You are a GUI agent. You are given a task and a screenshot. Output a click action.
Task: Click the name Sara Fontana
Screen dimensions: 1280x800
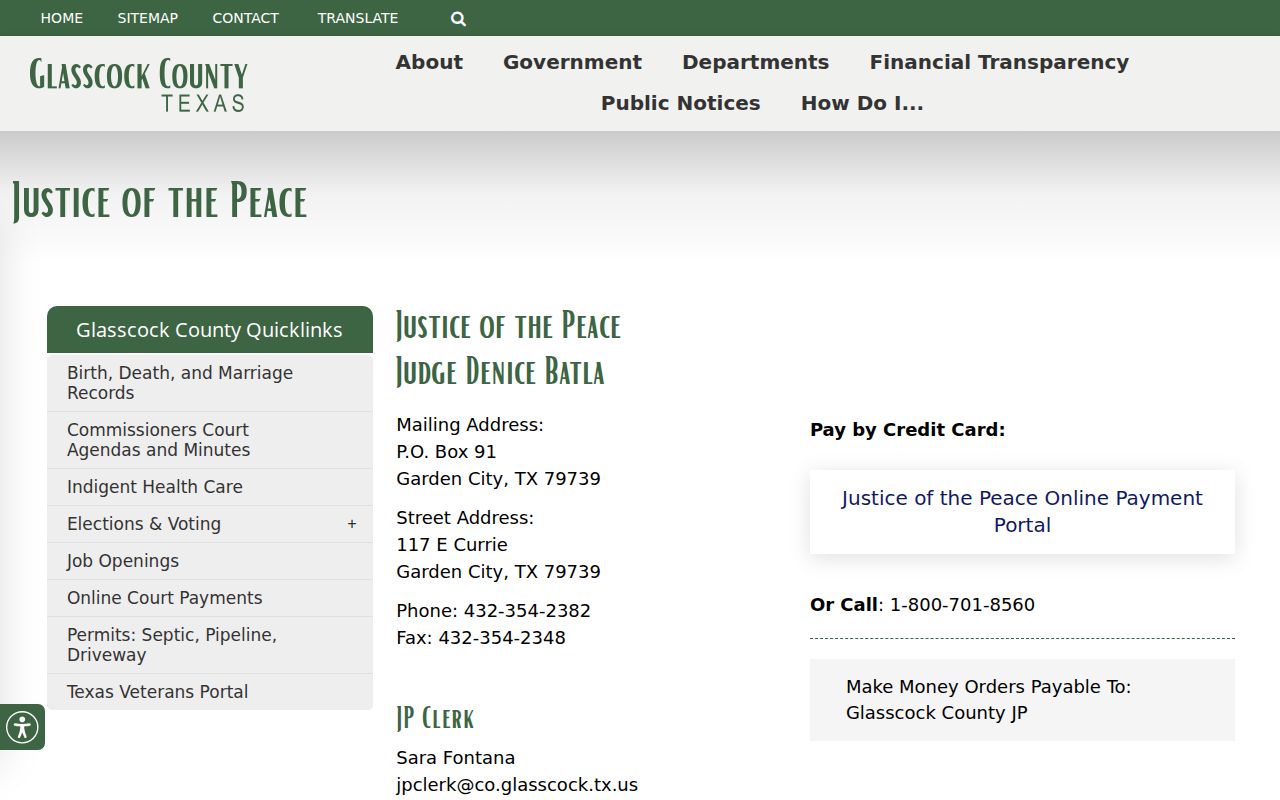tap(456, 758)
